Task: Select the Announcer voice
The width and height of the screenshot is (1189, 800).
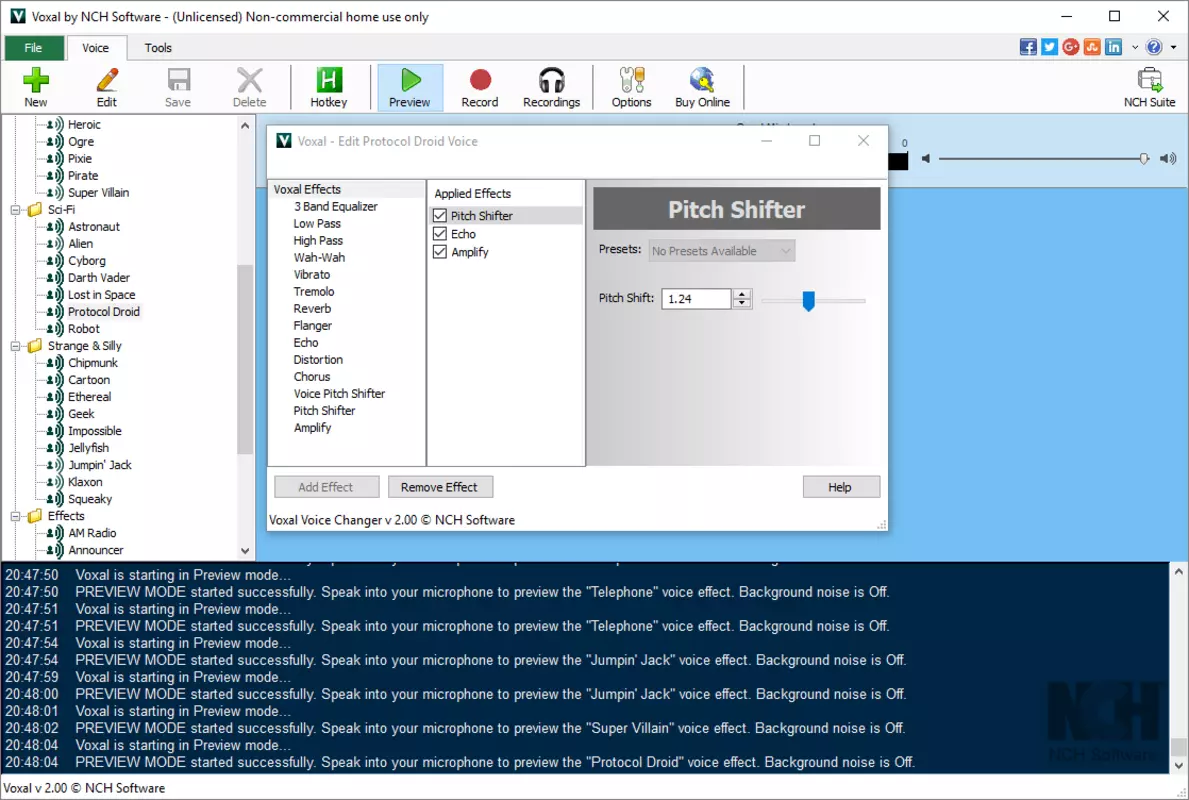Action: [96, 551]
